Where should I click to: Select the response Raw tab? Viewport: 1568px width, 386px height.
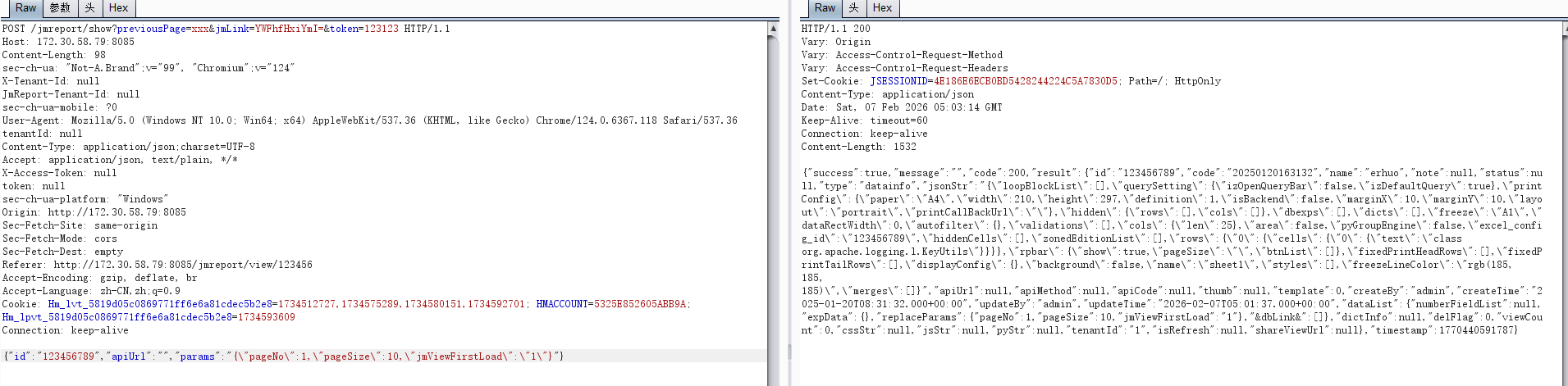pos(824,8)
